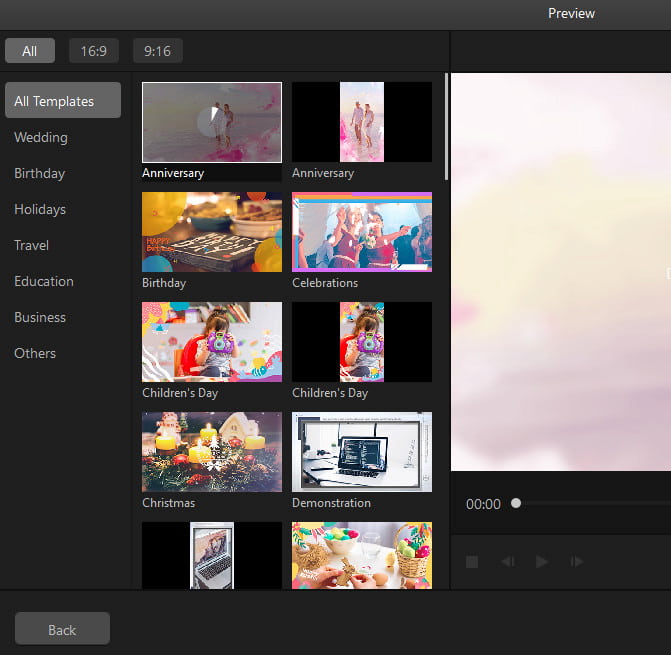Click the stop playback icon
671x655 pixels.
point(472,562)
